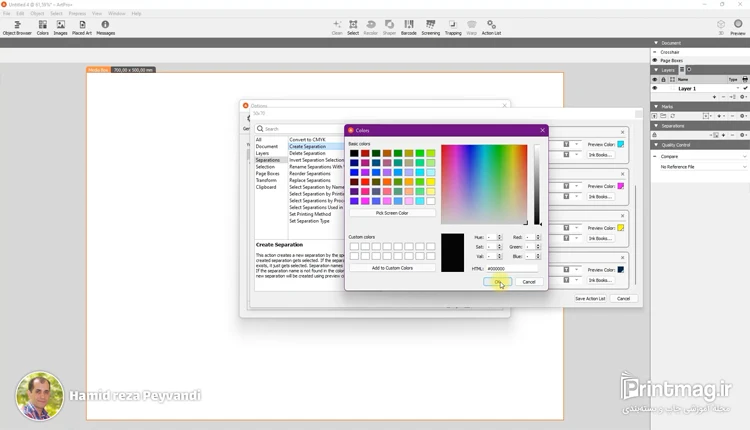Toggle visibility of Layer 1
The height and width of the screenshot is (430, 750).
coord(655,88)
